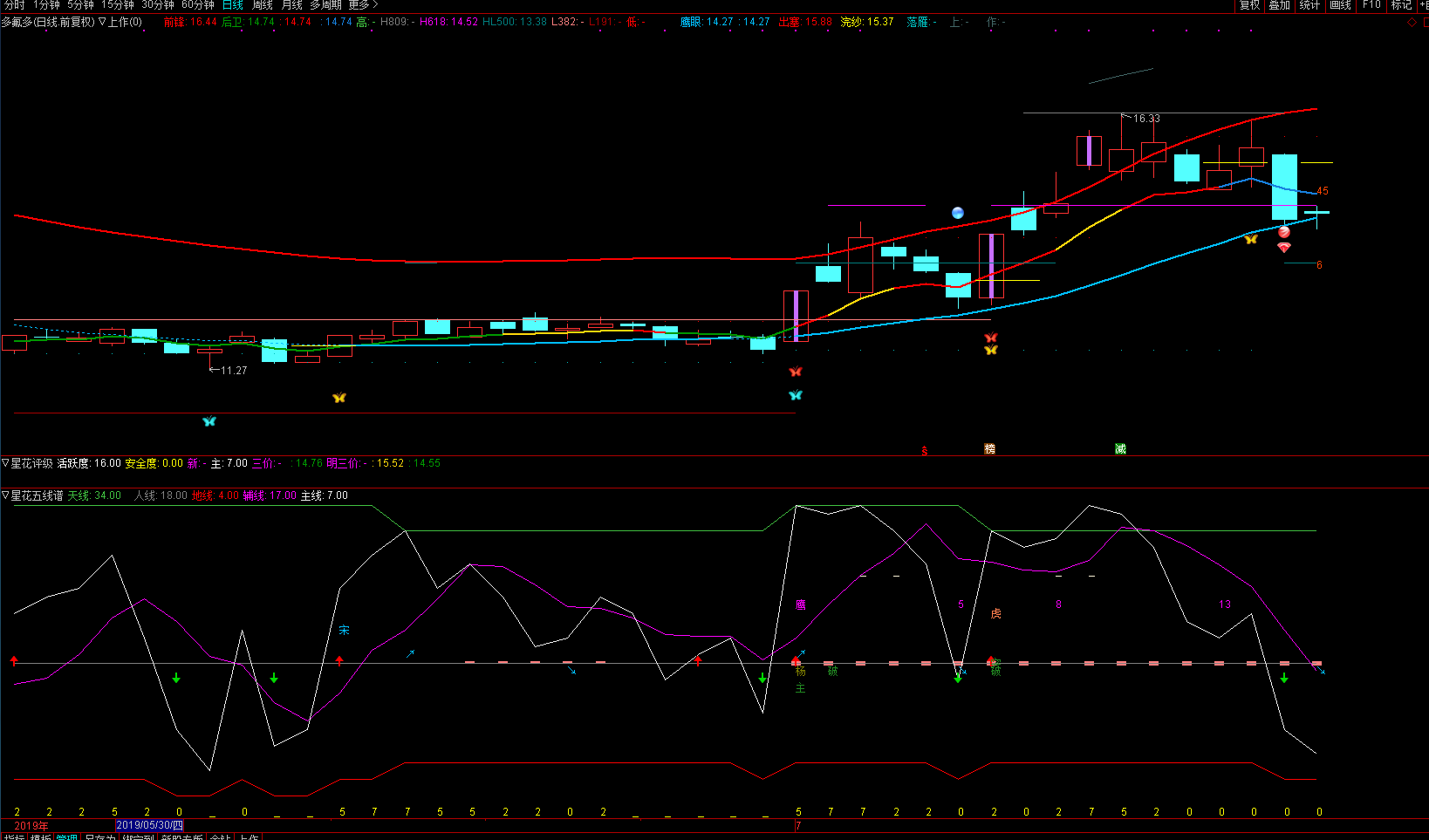Click the 标记 mark button

[1401, 5]
